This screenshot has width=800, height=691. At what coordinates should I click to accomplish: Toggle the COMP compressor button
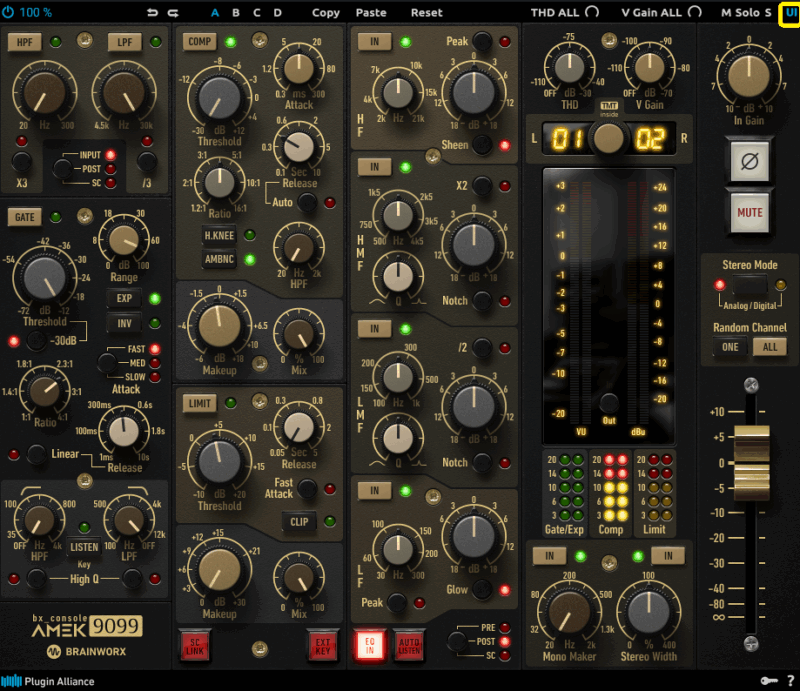(199, 41)
